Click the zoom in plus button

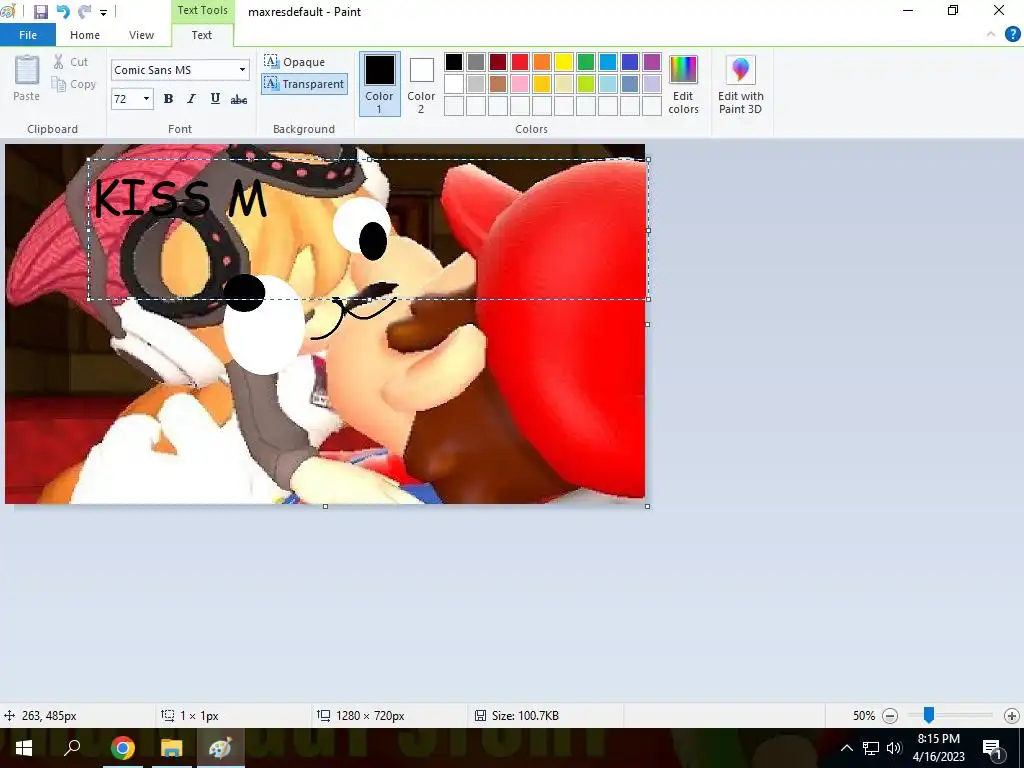[1012, 716]
